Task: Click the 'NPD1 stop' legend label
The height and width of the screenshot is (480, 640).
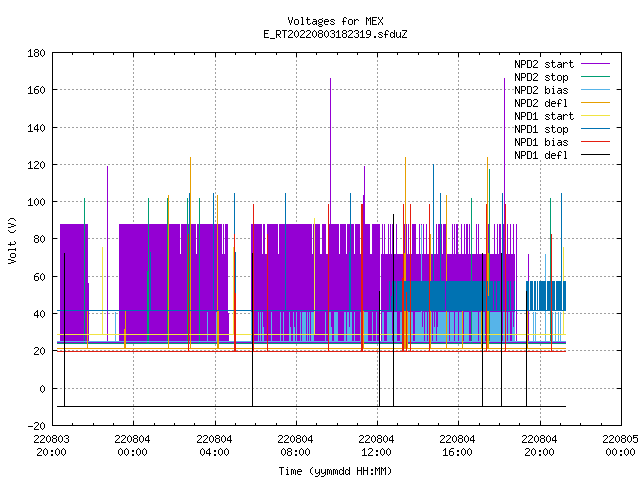Action: click(x=541, y=129)
